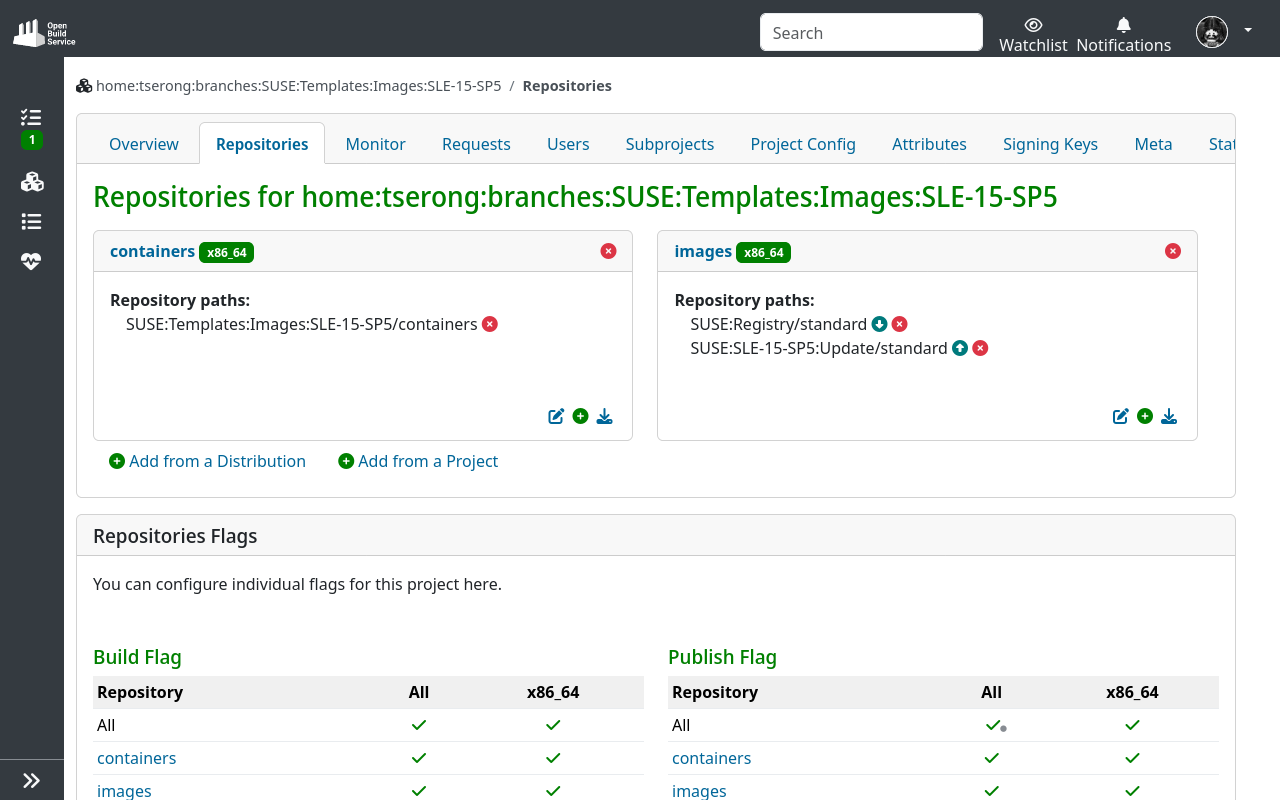1280x800 pixels.
Task: Add a path to the images repository
Action: pyautogui.click(x=1145, y=416)
